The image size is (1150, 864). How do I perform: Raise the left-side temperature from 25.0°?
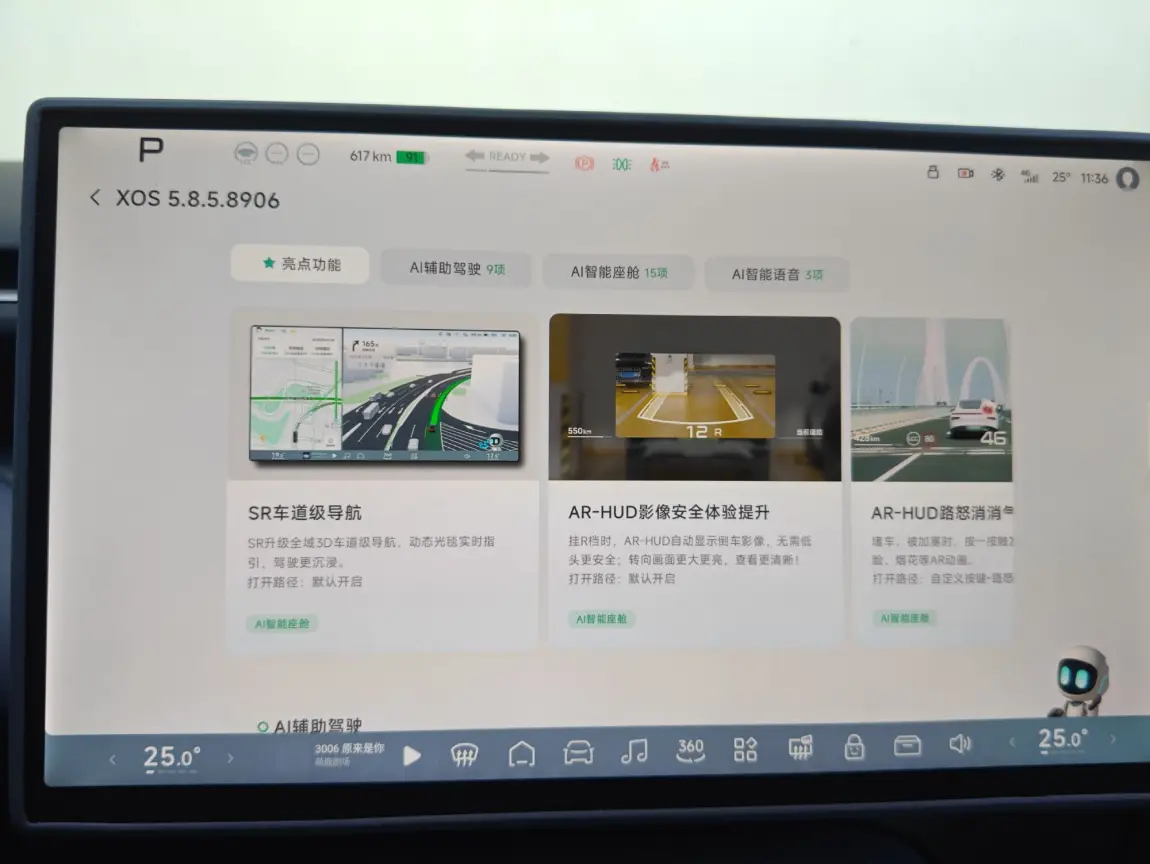[x=230, y=758]
